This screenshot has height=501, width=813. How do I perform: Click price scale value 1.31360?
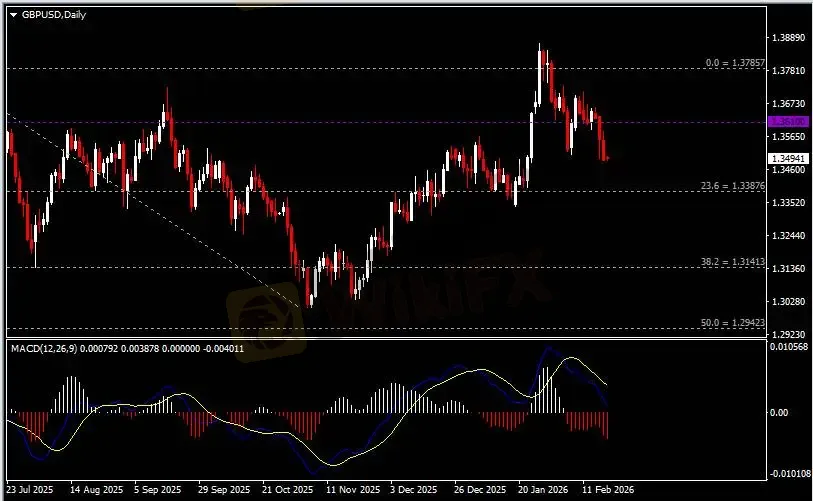(788, 269)
